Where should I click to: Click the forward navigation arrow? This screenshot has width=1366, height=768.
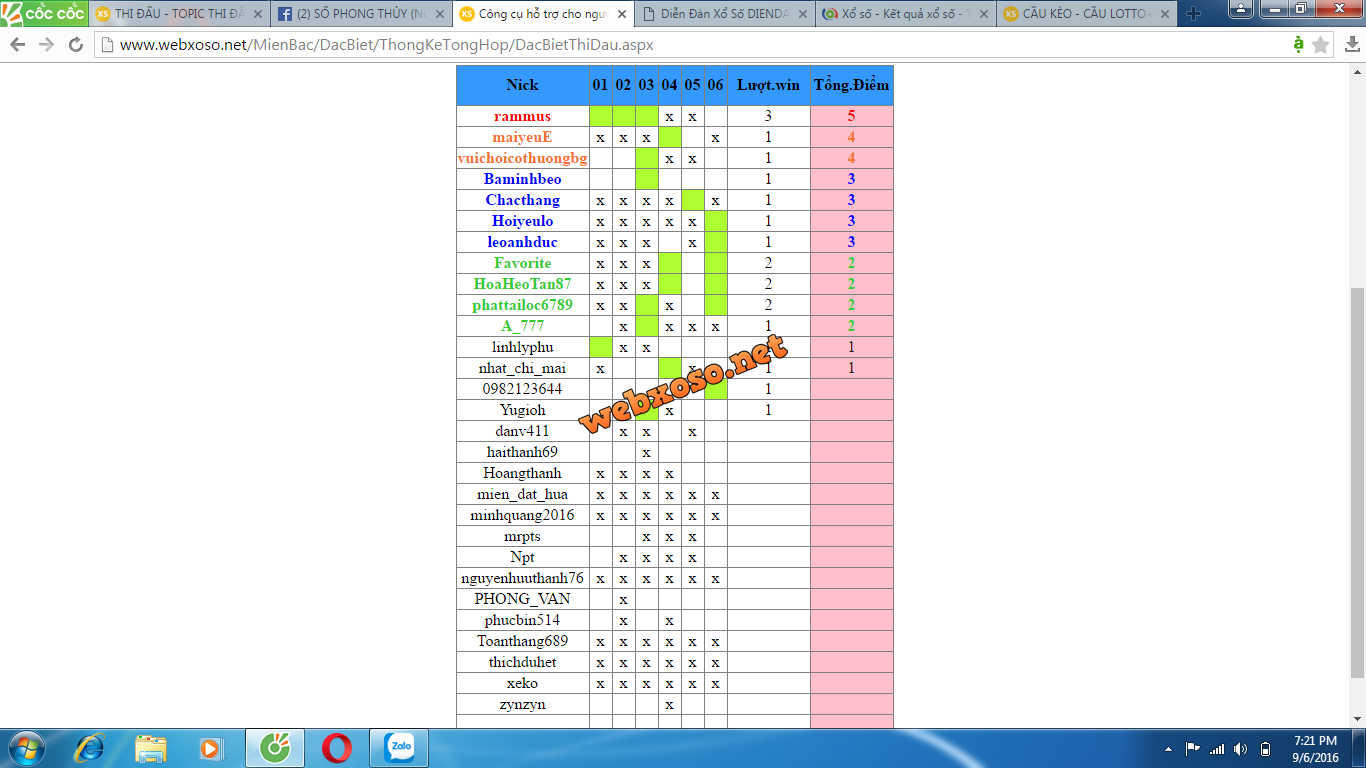point(46,45)
